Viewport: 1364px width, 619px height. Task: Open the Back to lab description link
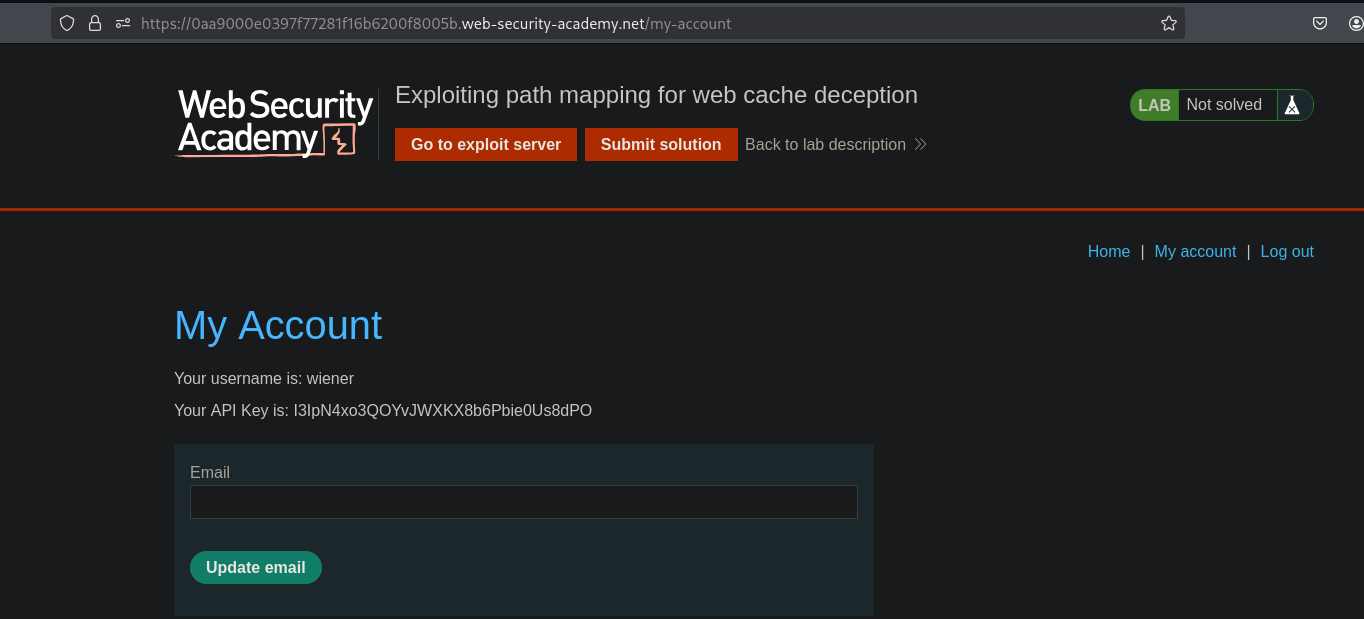coord(825,144)
